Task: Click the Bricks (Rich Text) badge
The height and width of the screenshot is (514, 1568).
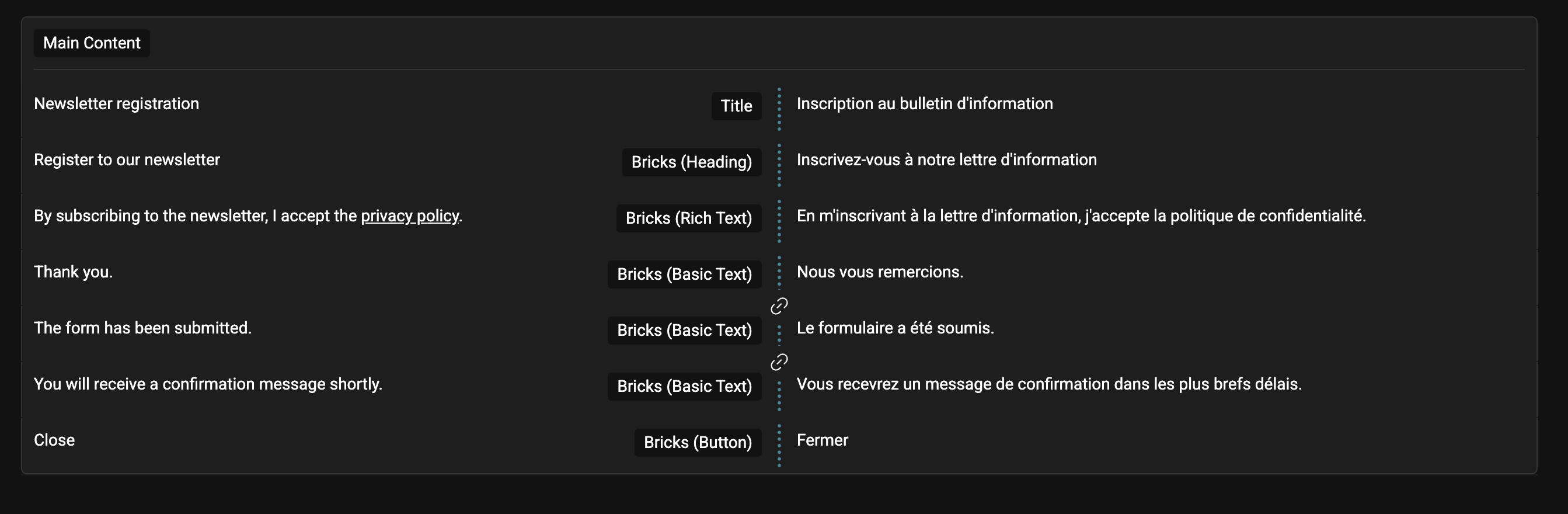Action: (688, 218)
